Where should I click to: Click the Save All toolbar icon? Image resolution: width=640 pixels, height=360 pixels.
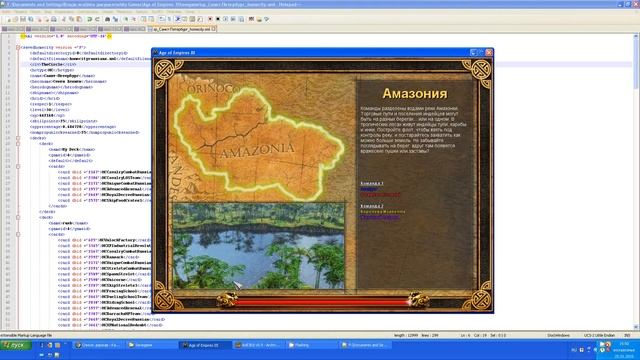click(x=31, y=19)
